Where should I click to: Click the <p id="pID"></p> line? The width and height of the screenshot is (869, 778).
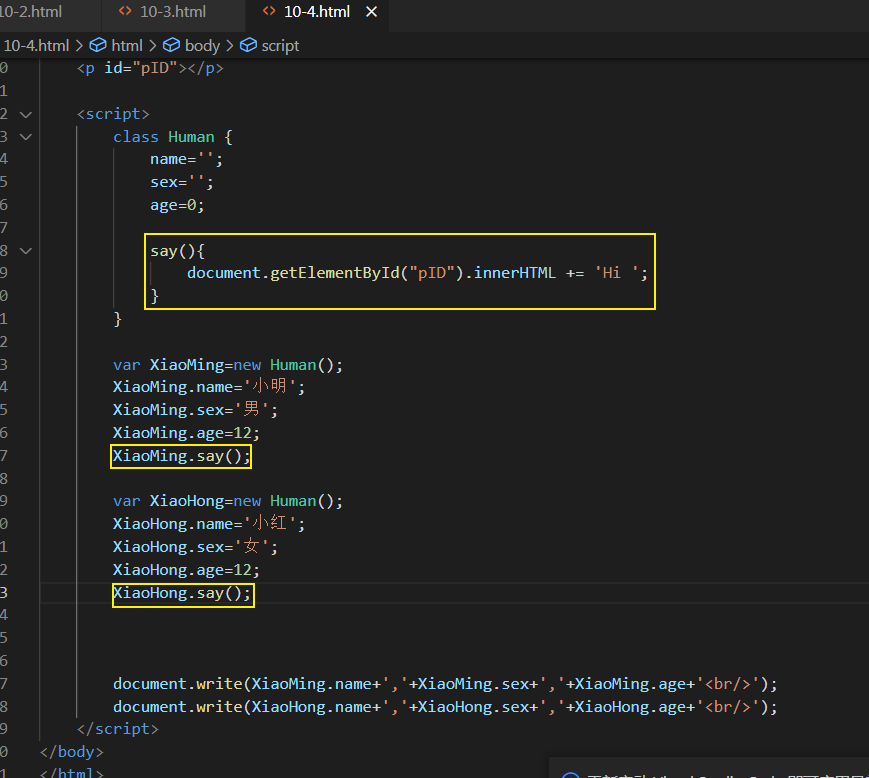point(150,68)
